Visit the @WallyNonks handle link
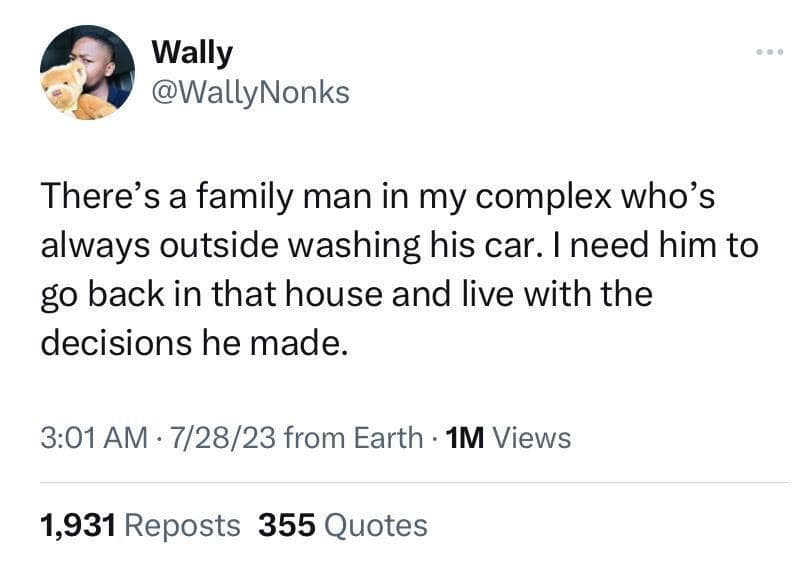This screenshot has height=565, width=794. tap(250, 92)
